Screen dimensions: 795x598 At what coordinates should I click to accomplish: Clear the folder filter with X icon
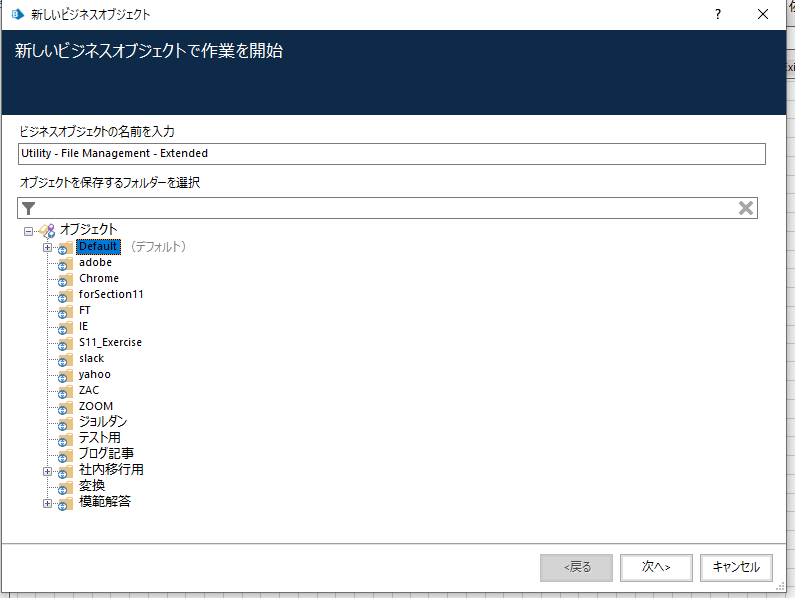(745, 208)
